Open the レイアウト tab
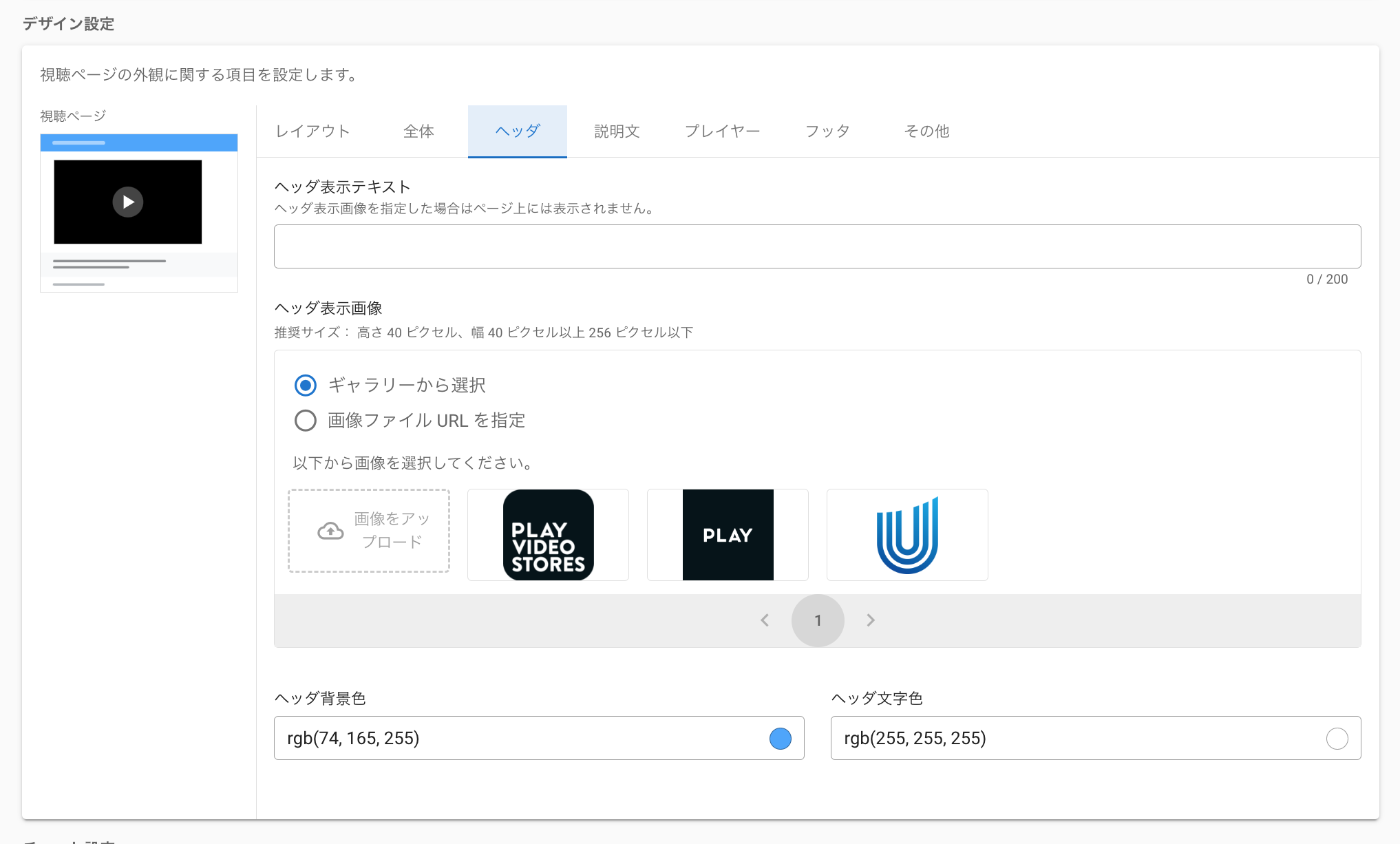This screenshot has height=844, width=1400. click(x=313, y=131)
